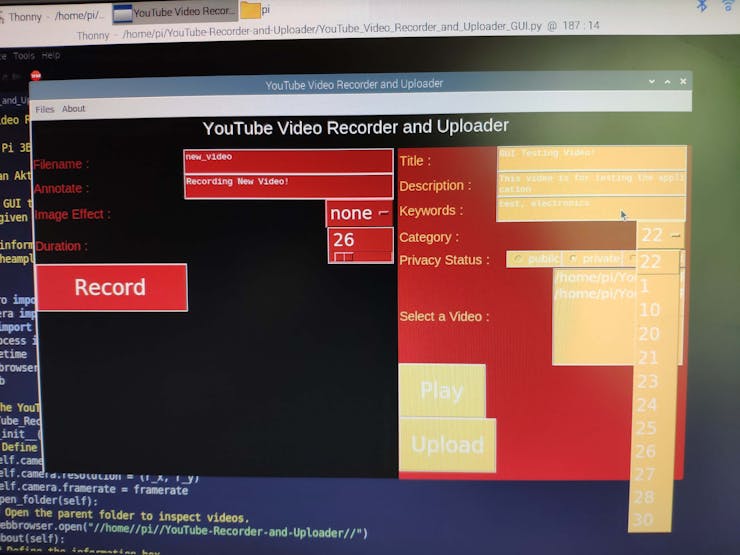
Task: Choose category 25 from the list
Action: pyautogui.click(x=653, y=428)
